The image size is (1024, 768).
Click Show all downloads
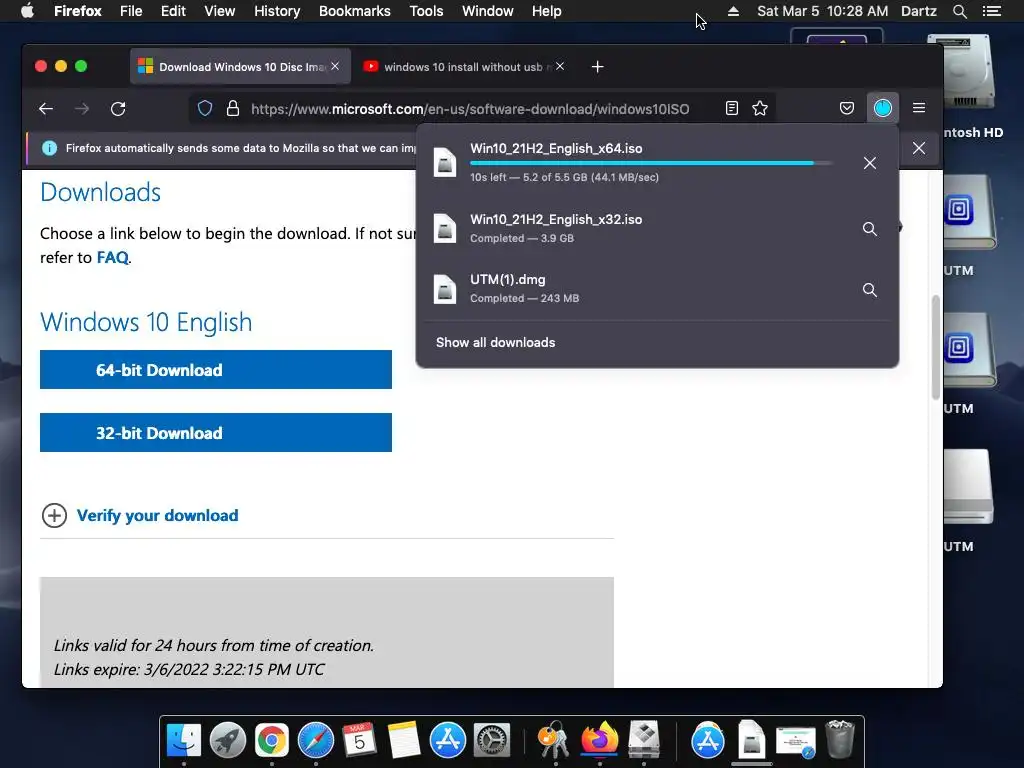click(495, 342)
